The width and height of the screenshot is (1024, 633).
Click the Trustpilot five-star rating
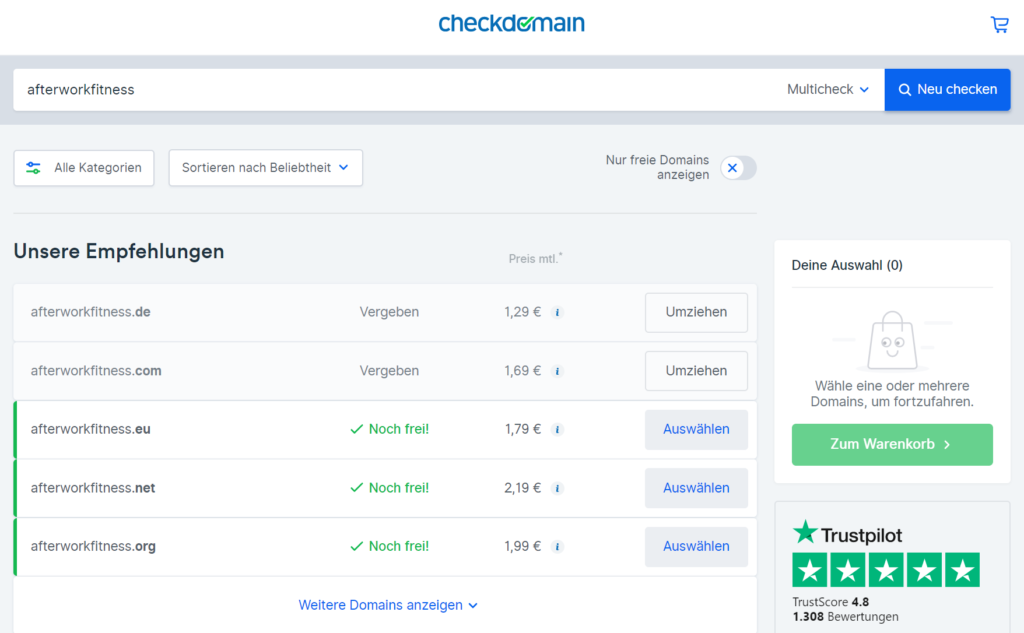pyautogui.click(x=886, y=570)
